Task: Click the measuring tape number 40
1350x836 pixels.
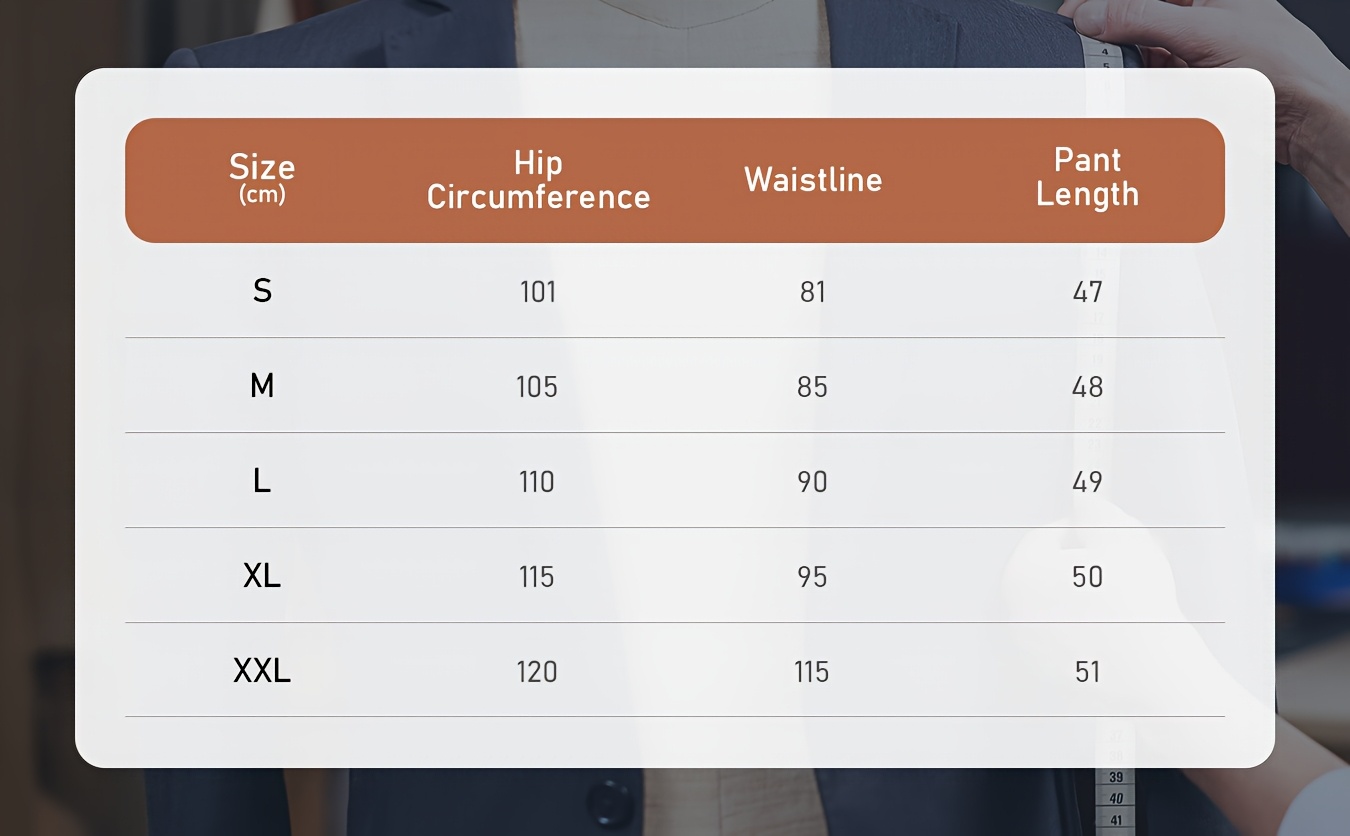Action: [1116, 799]
